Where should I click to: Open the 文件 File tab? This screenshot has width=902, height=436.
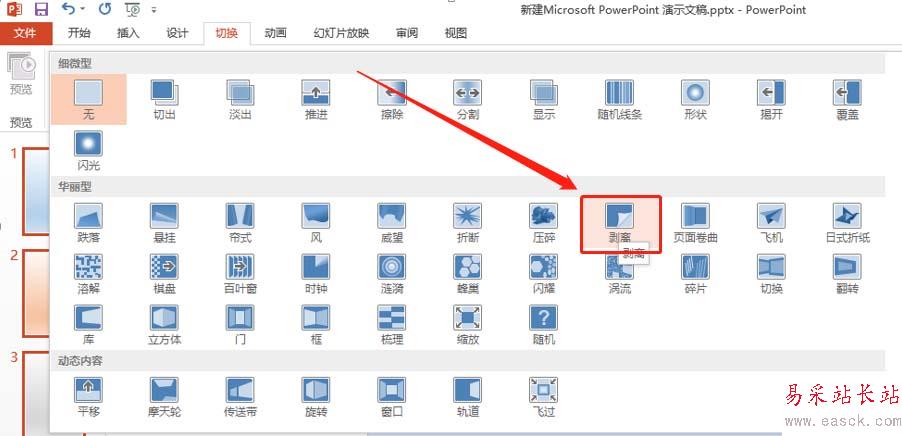(26, 33)
